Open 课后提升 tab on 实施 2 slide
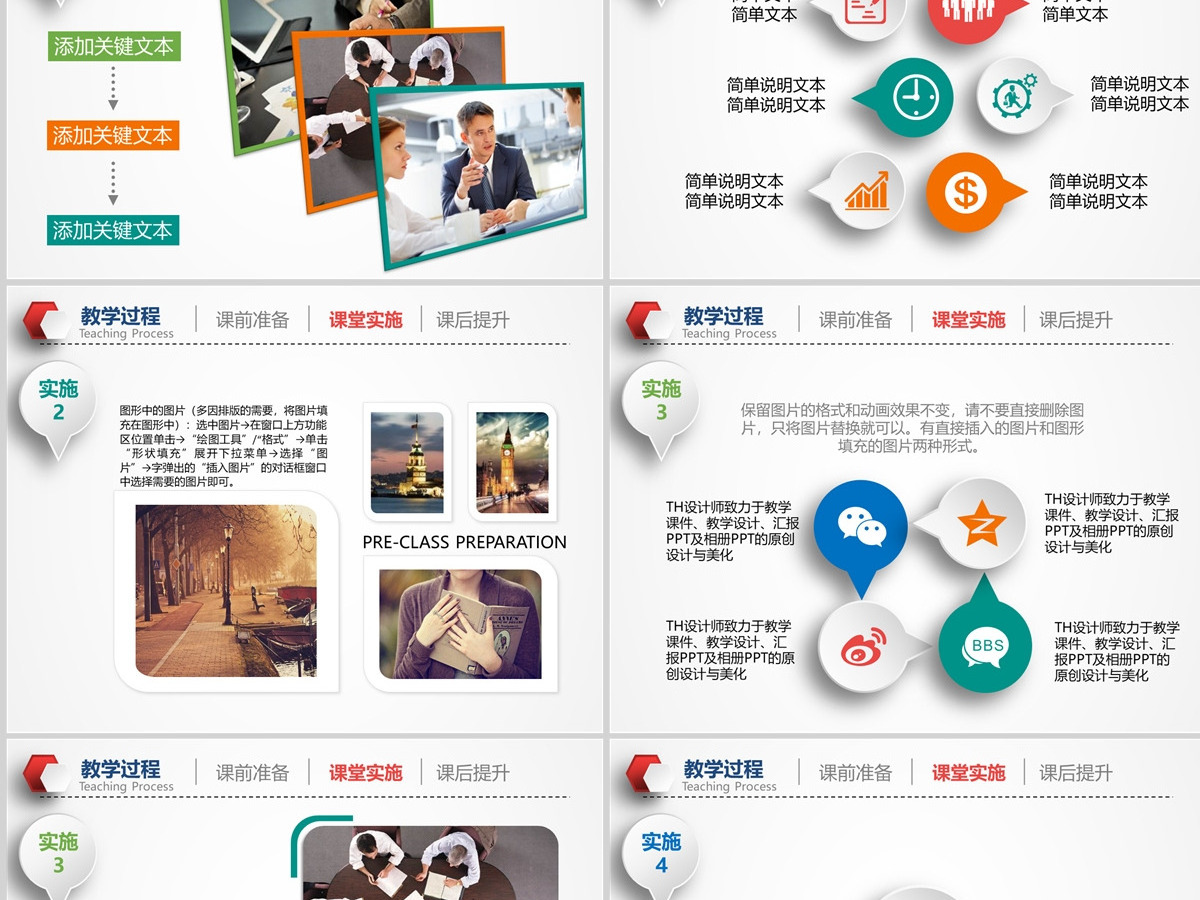The height and width of the screenshot is (900, 1200). 473,320
